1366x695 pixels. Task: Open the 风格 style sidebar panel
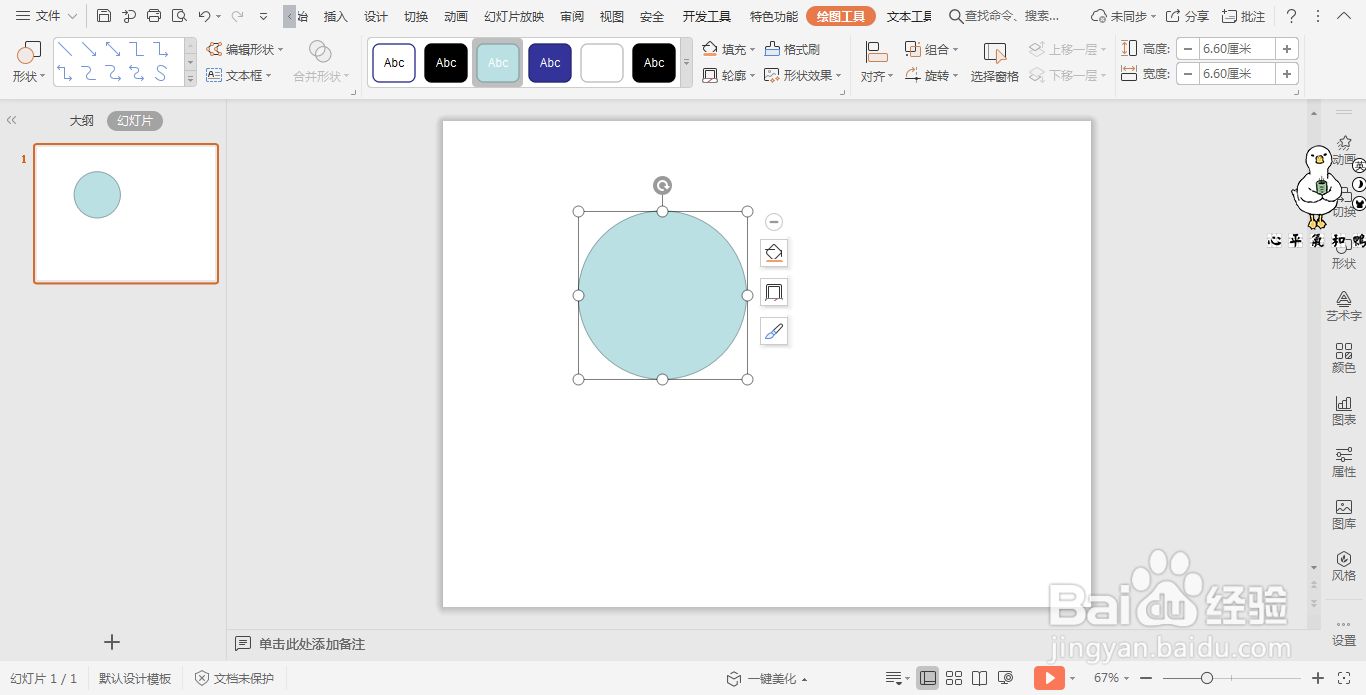1343,566
